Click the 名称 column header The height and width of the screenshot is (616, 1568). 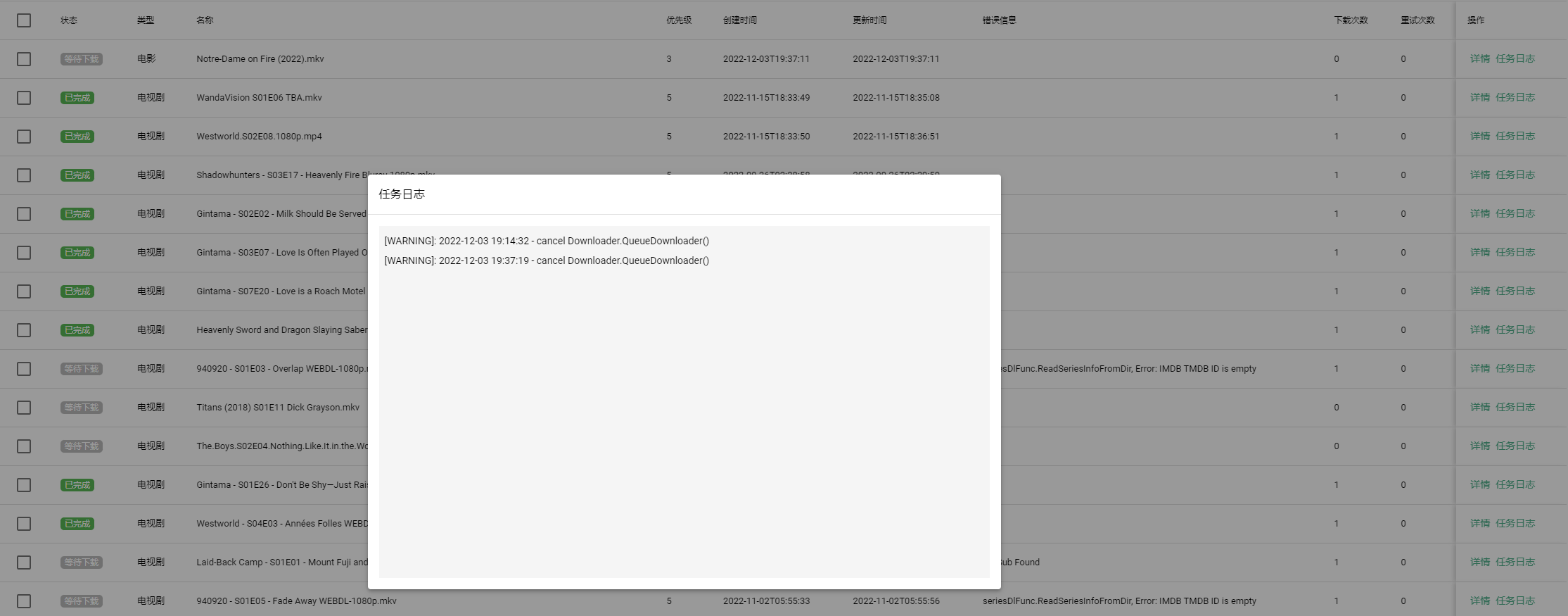205,20
